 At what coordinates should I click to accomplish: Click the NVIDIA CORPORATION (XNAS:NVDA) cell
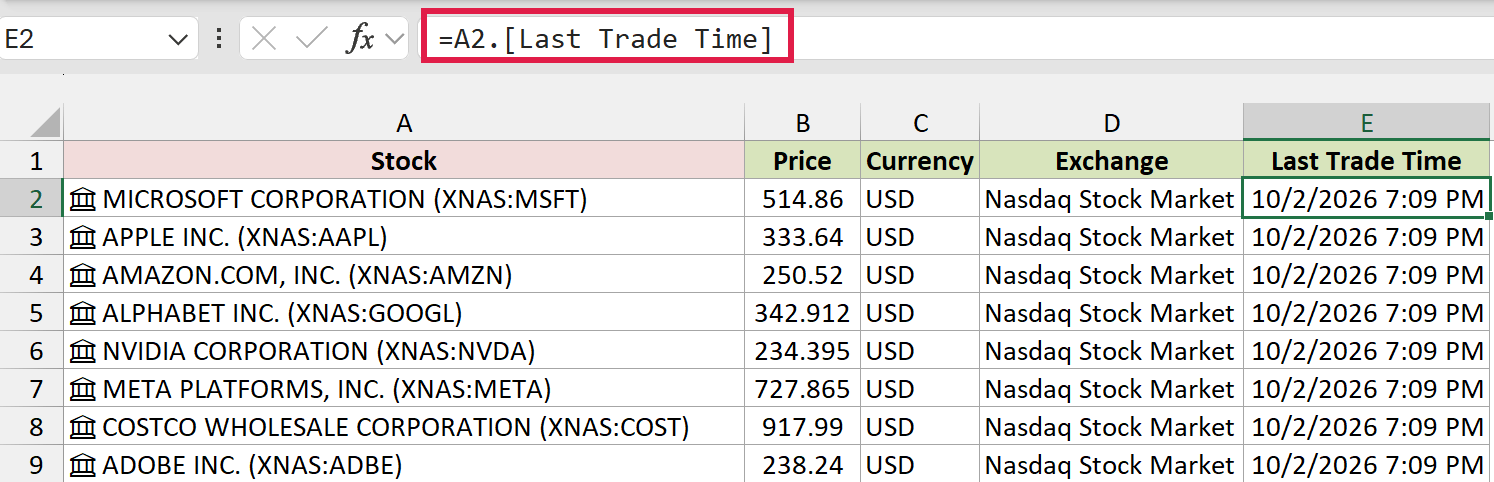[404, 351]
